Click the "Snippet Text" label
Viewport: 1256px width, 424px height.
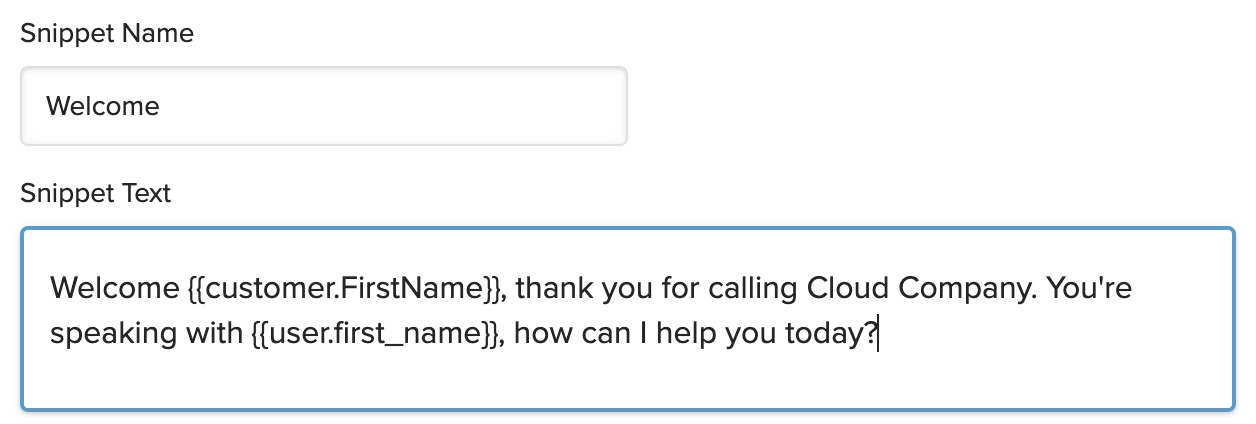pyautogui.click(x=96, y=193)
